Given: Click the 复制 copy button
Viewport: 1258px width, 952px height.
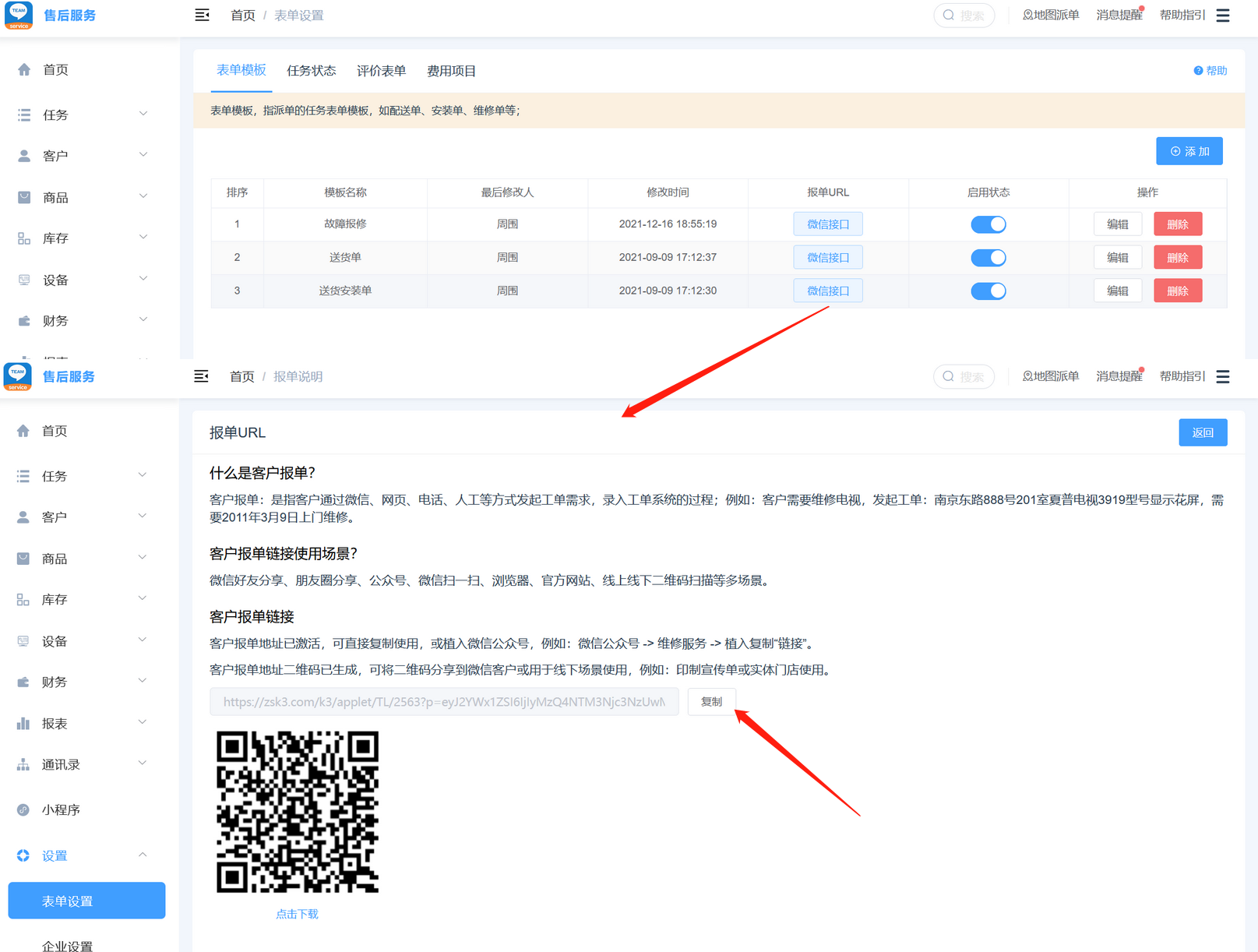Looking at the screenshot, I should click(x=711, y=702).
